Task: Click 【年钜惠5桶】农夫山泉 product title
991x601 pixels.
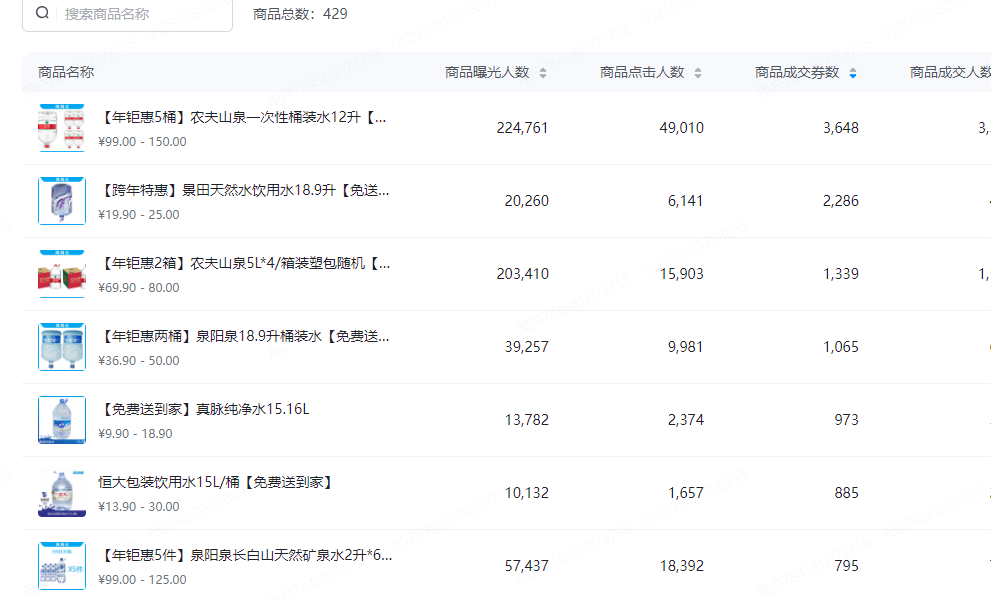Action: pos(243,118)
